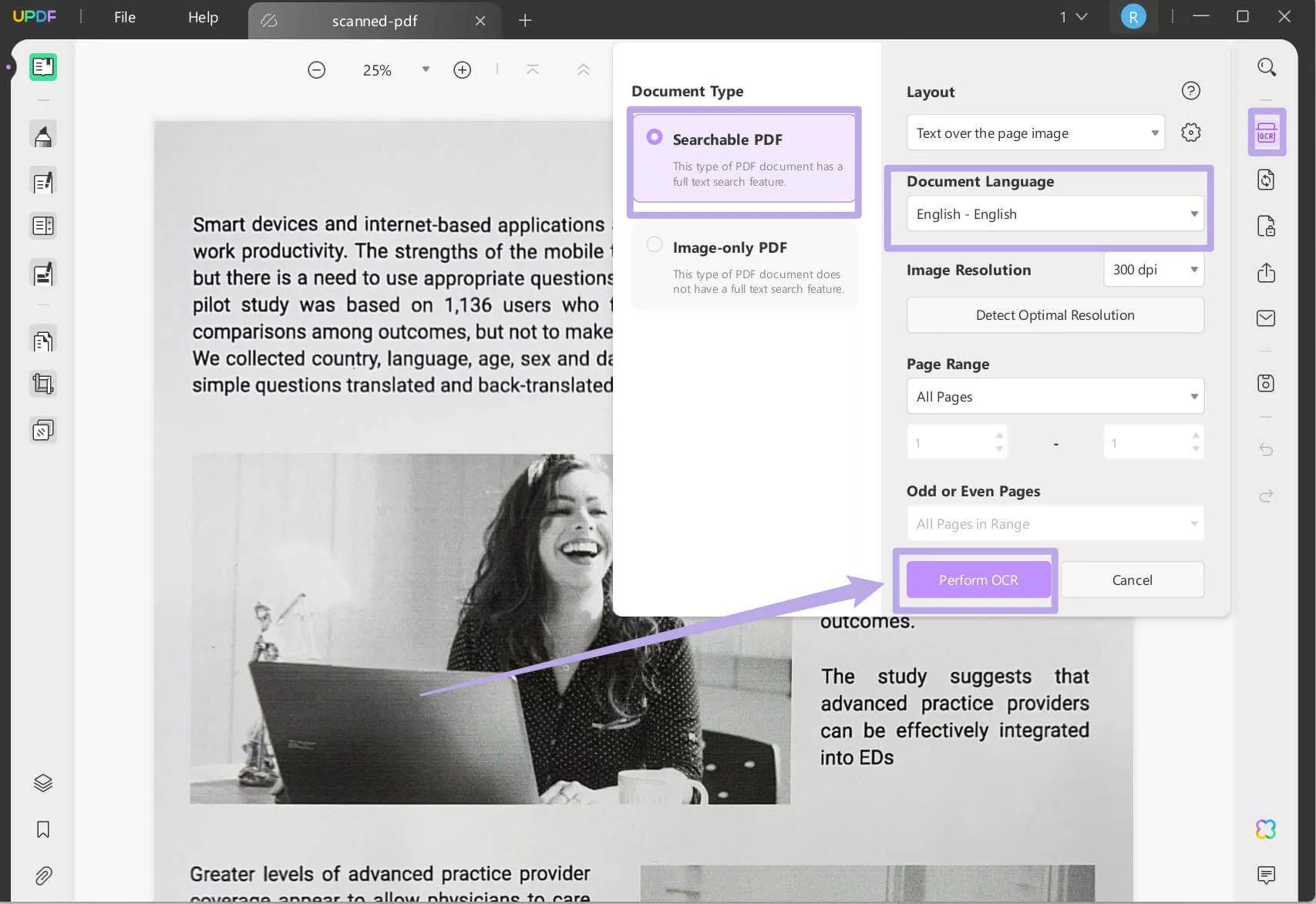
Task: Open the Attachments paperclip icon
Action: [x=43, y=875]
